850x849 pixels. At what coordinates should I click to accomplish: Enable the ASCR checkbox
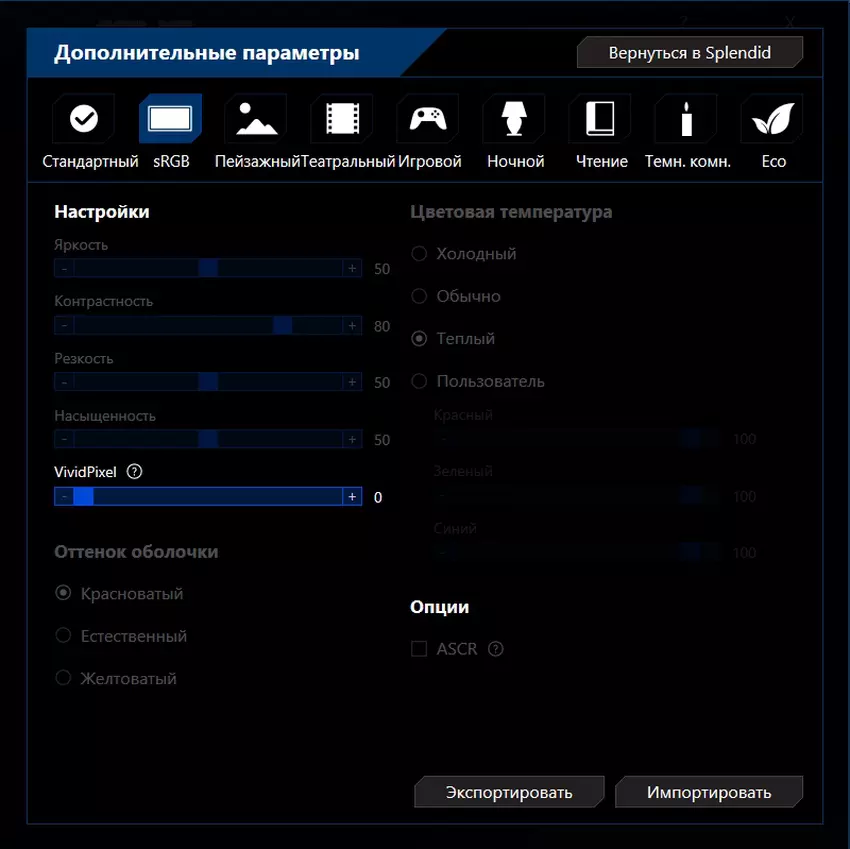419,649
